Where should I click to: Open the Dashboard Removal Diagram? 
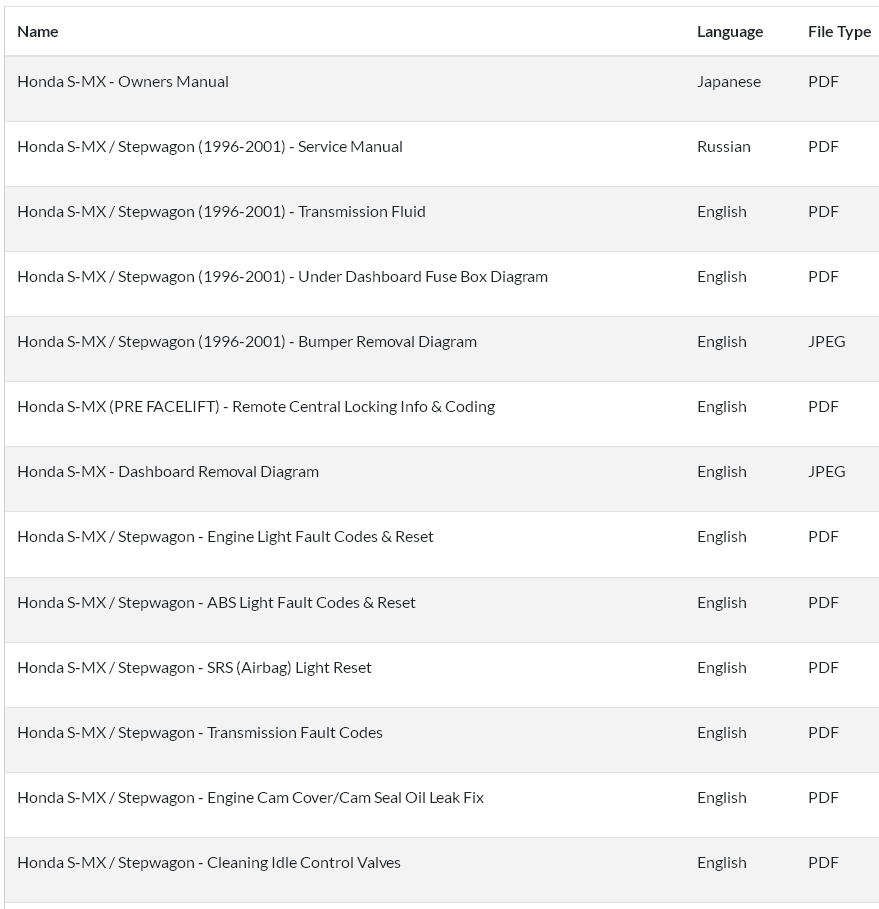168,472
